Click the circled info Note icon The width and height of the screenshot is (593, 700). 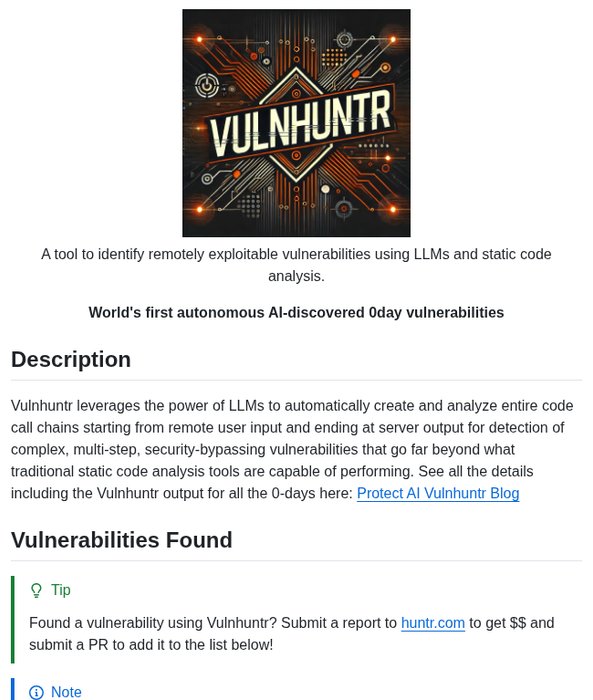pos(36,692)
